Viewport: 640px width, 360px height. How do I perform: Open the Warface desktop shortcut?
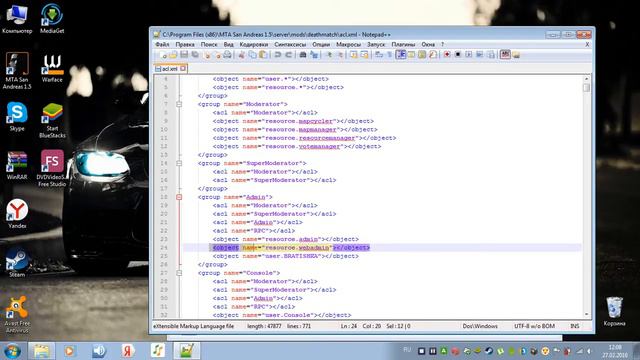coord(52,68)
